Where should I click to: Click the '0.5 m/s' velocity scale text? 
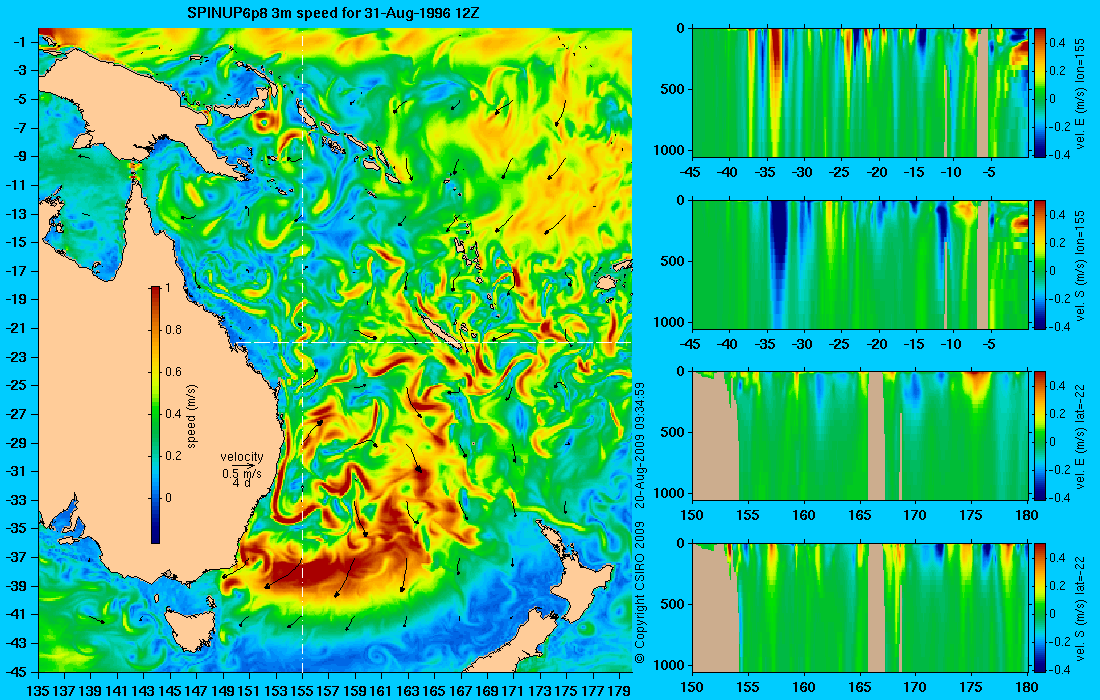242,474
